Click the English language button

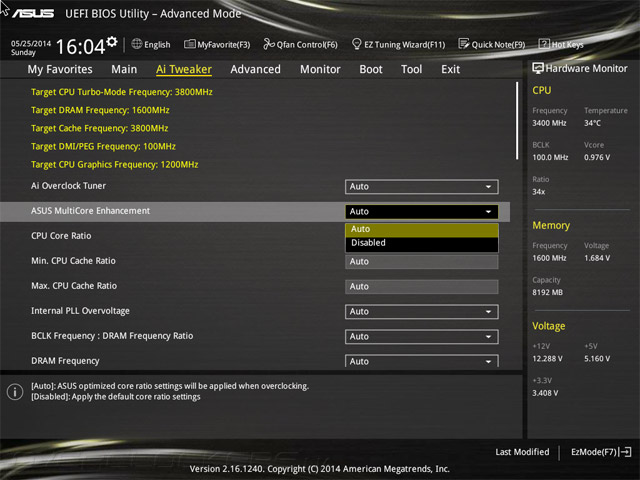pyautogui.click(x=151, y=44)
